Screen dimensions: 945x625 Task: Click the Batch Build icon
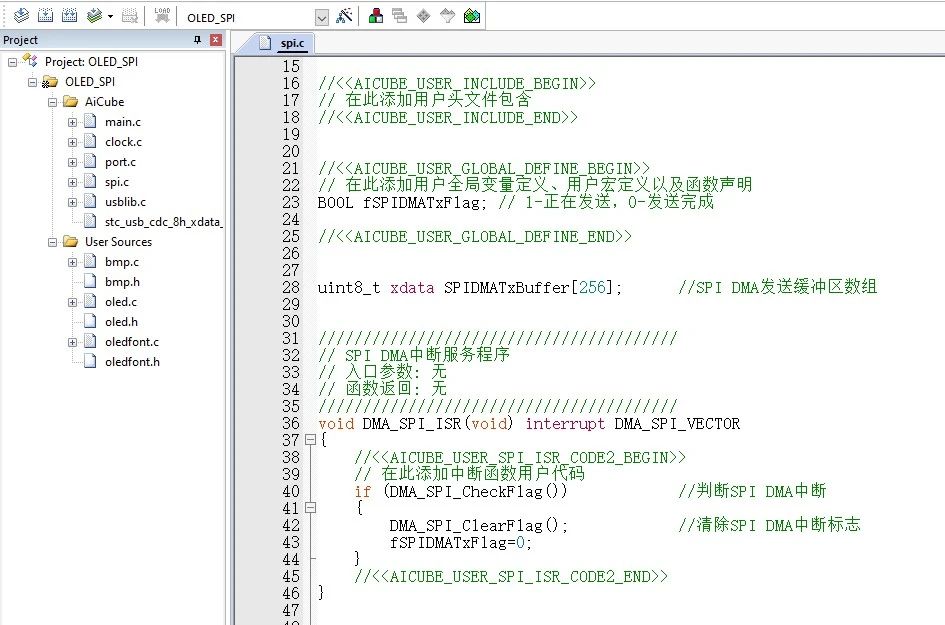coord(94,16)
